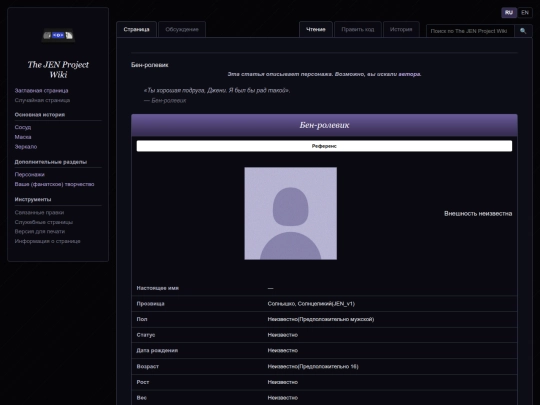Screen dimensions: 540x405
Task: Click the Возраст row label
Action: click(147, 366)
